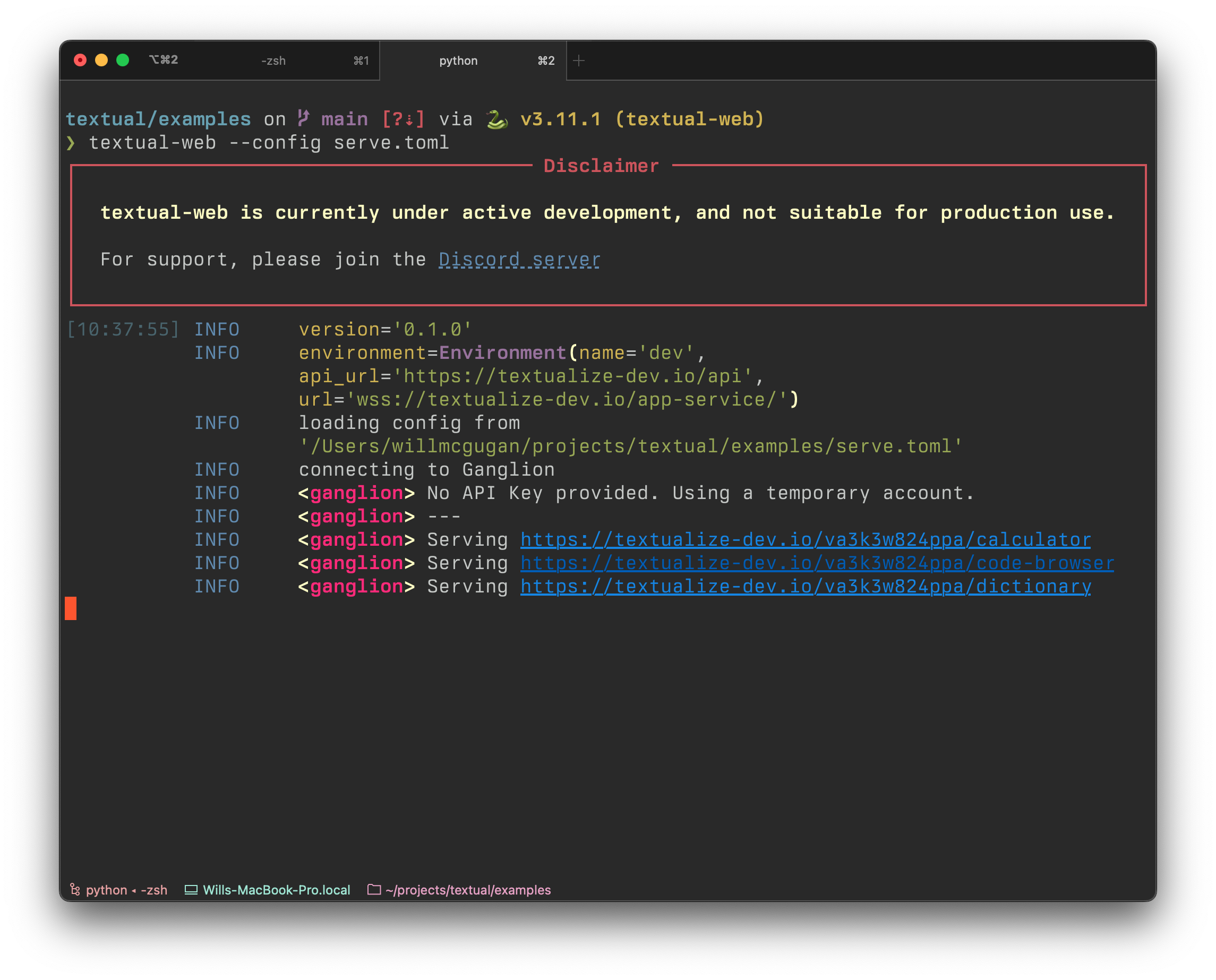Click the '[?⇣]' git status indicator
1216x980 pixels.
pos(403,119)
